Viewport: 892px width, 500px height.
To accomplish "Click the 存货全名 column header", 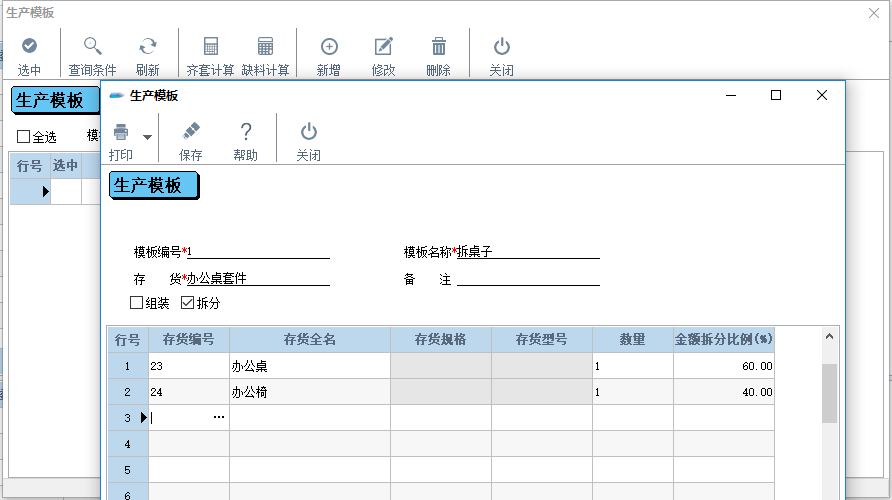I will click(x=309, y=340).
